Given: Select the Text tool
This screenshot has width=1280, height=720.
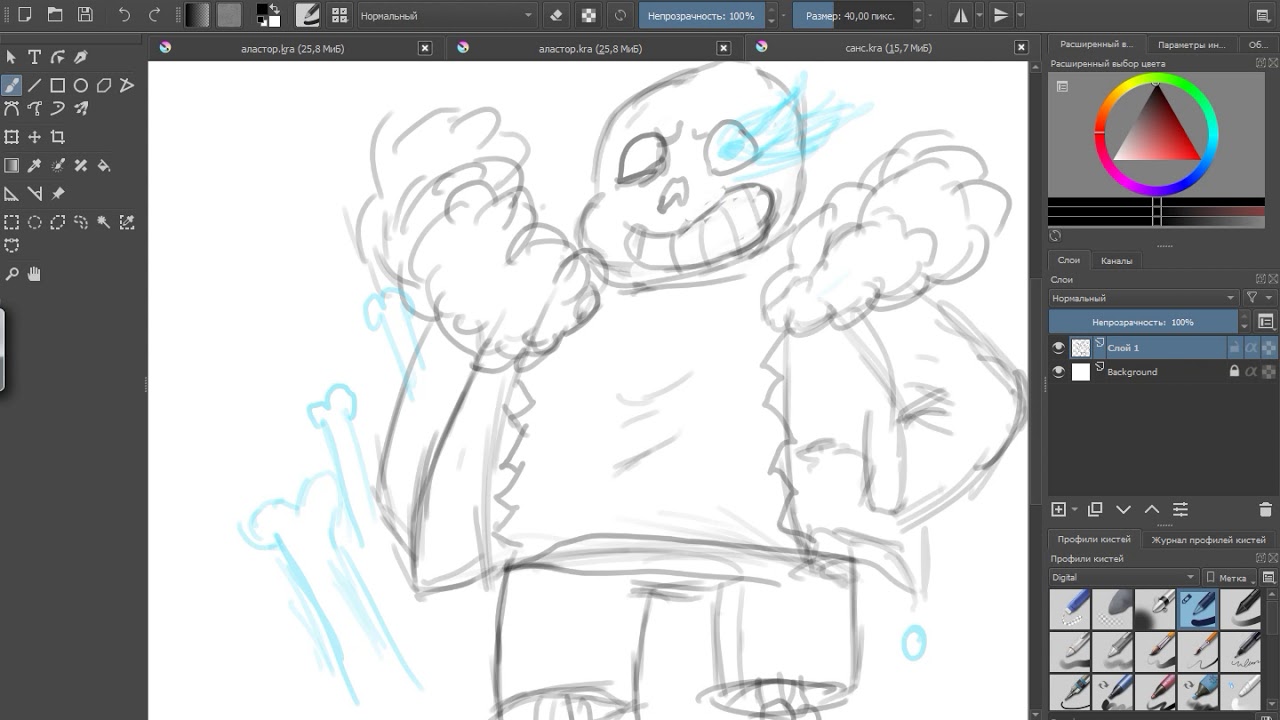Looking at the screenshot, I should [35, 58].
